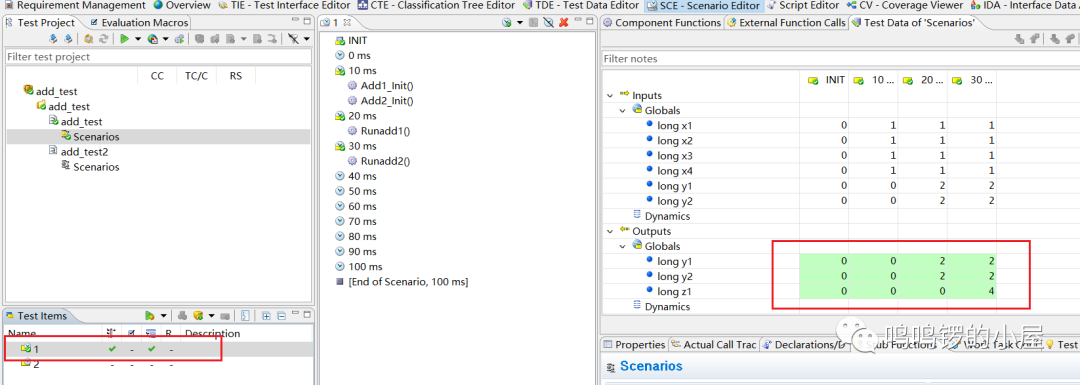Select the root add_test project node
Viewport: 1080px width, 385px height.
[50, 92]
